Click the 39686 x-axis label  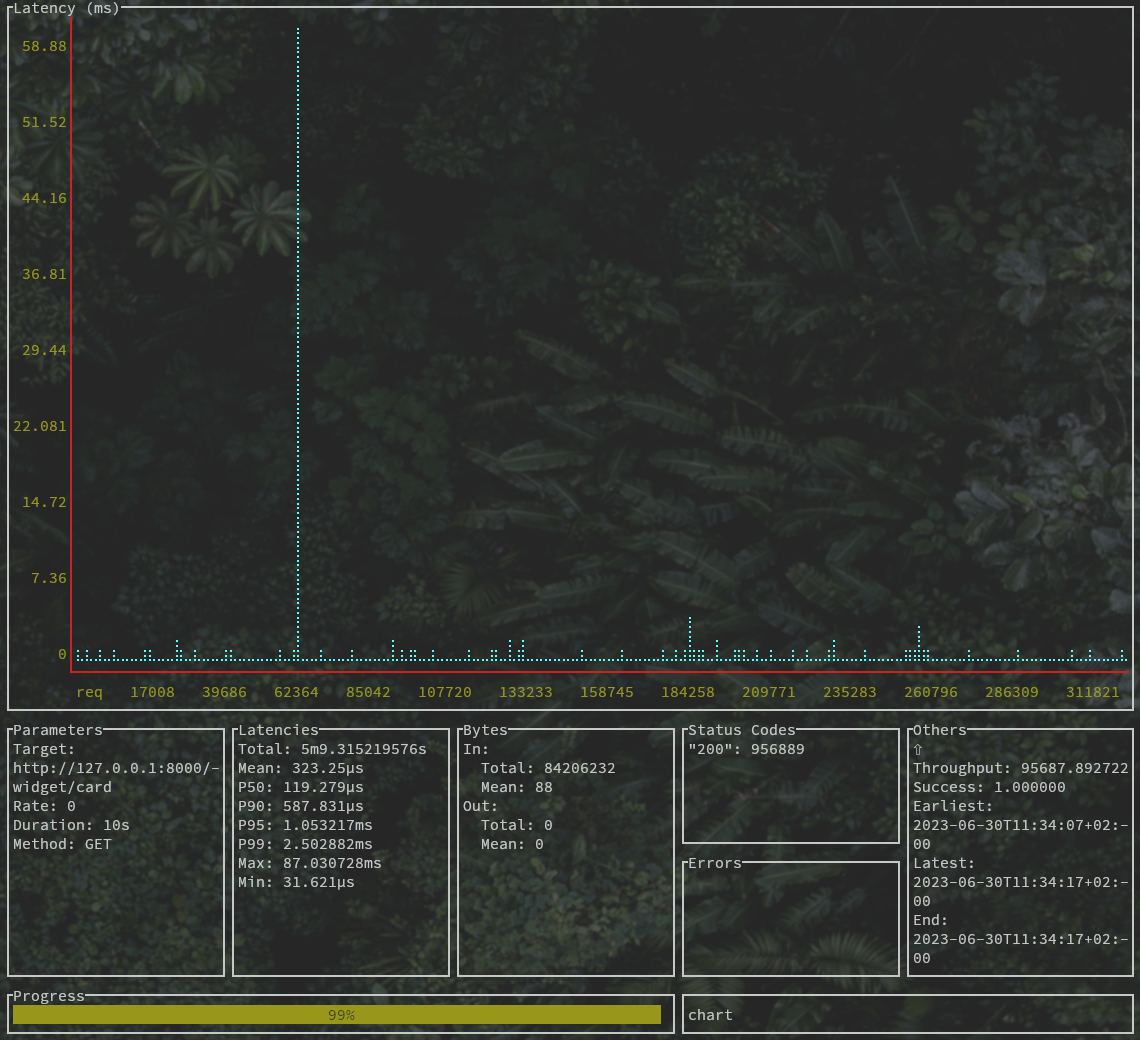[x=224, y=692]
